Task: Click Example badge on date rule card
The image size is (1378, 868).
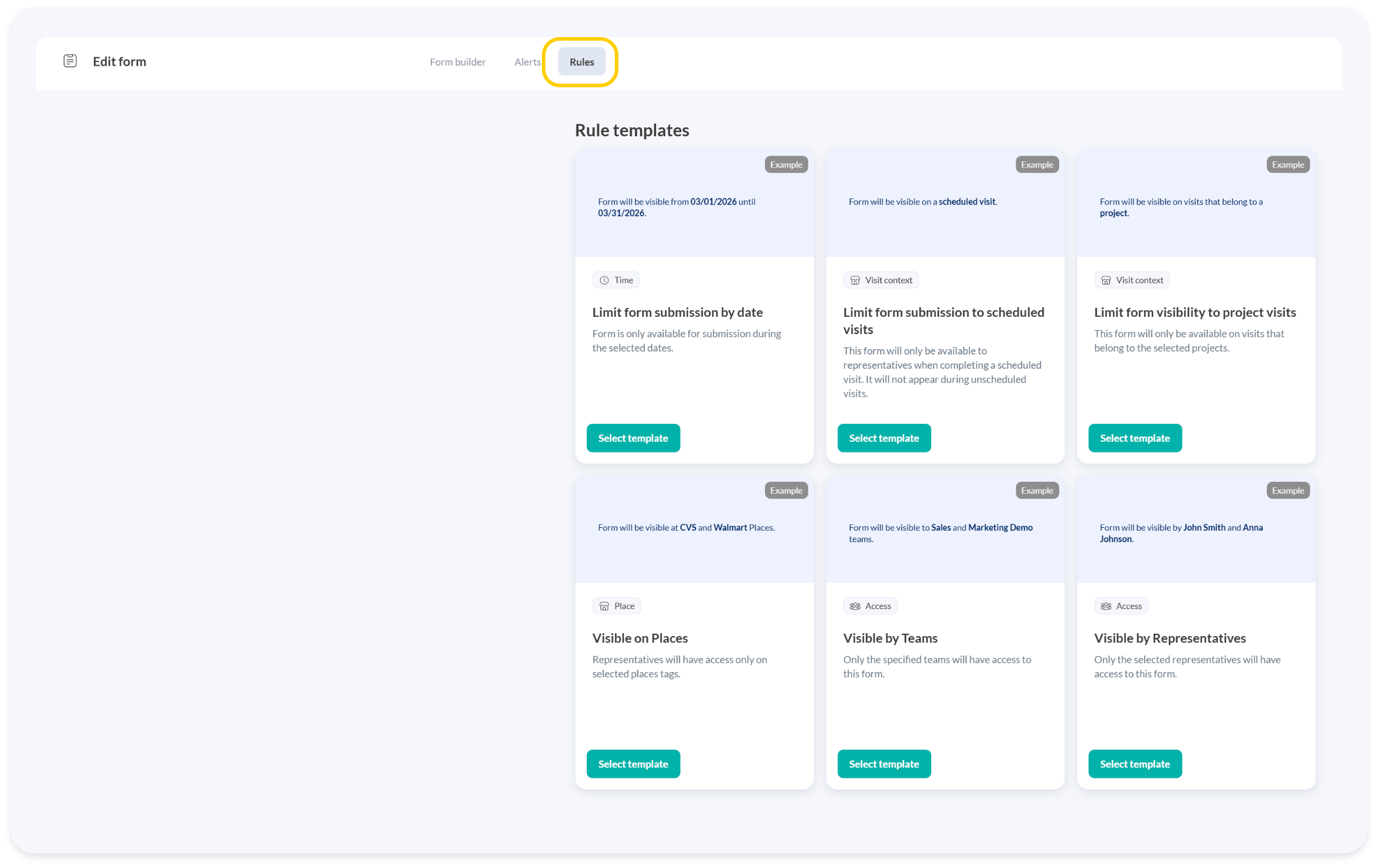Action: click(x=786, y=164)
